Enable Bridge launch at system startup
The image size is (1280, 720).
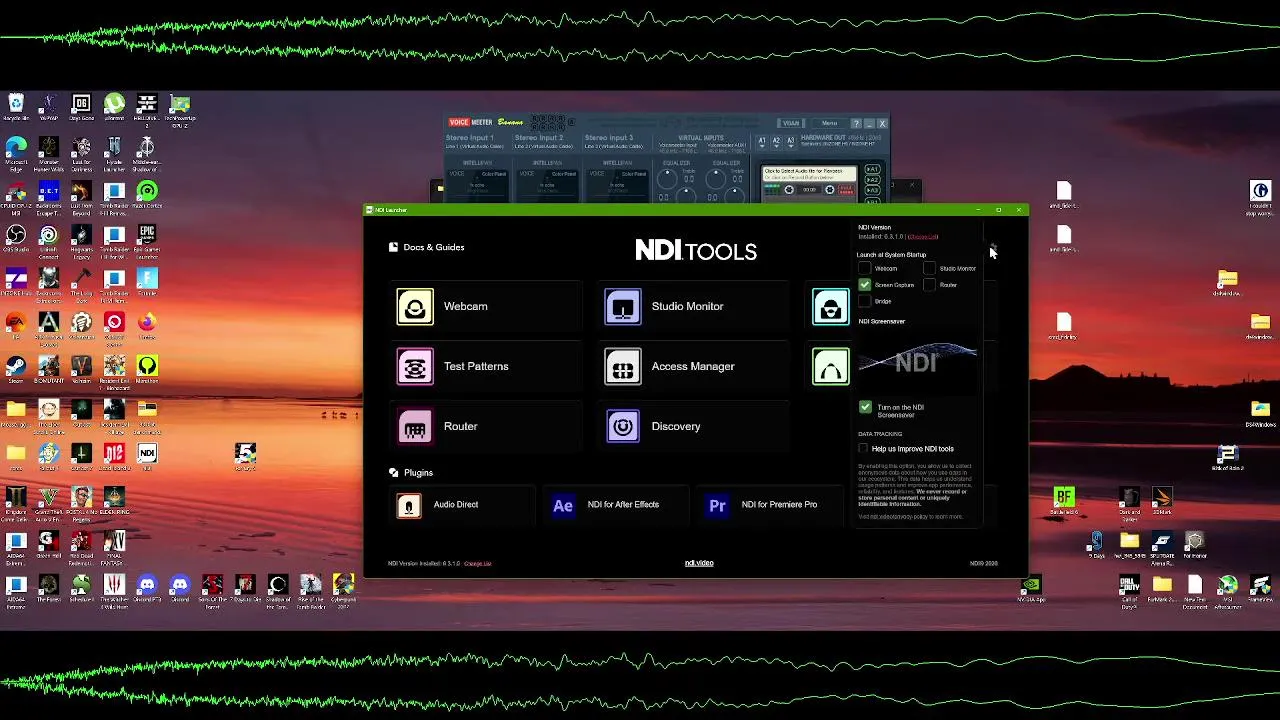pos(865,301)
